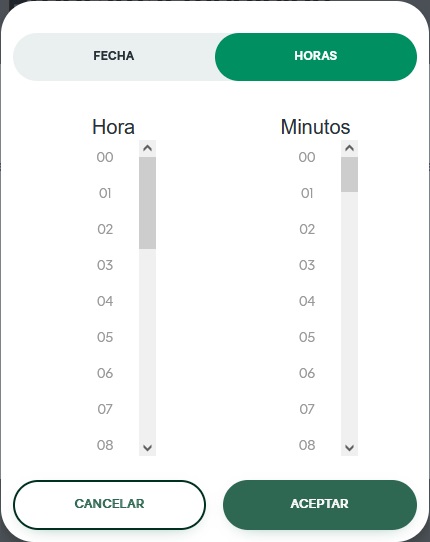Click Minutos scrollbar track below thumb
430x542 pixels.
[349, 316]
